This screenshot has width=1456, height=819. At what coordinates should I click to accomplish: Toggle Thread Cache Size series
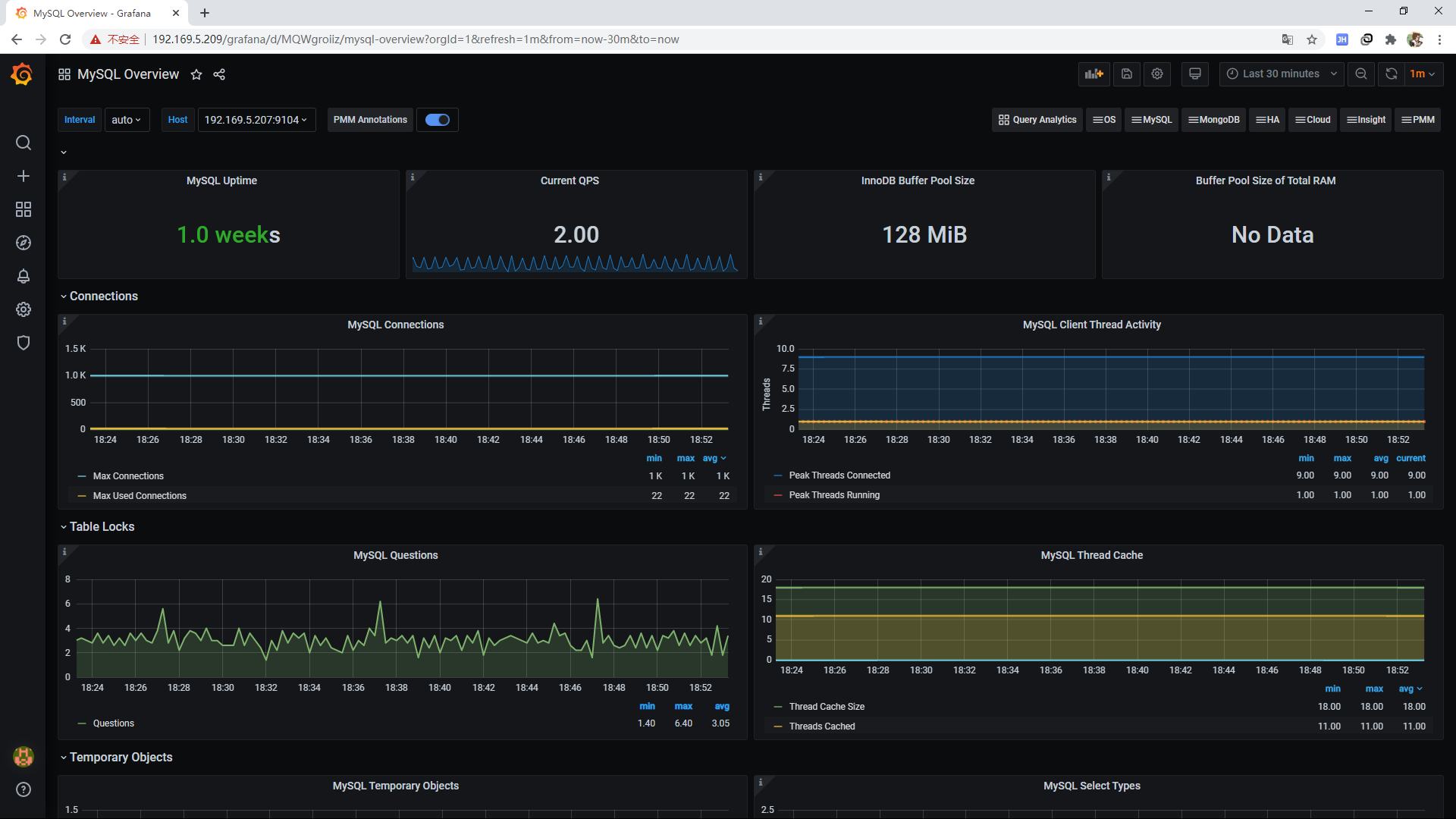click(x=827, y=707)
